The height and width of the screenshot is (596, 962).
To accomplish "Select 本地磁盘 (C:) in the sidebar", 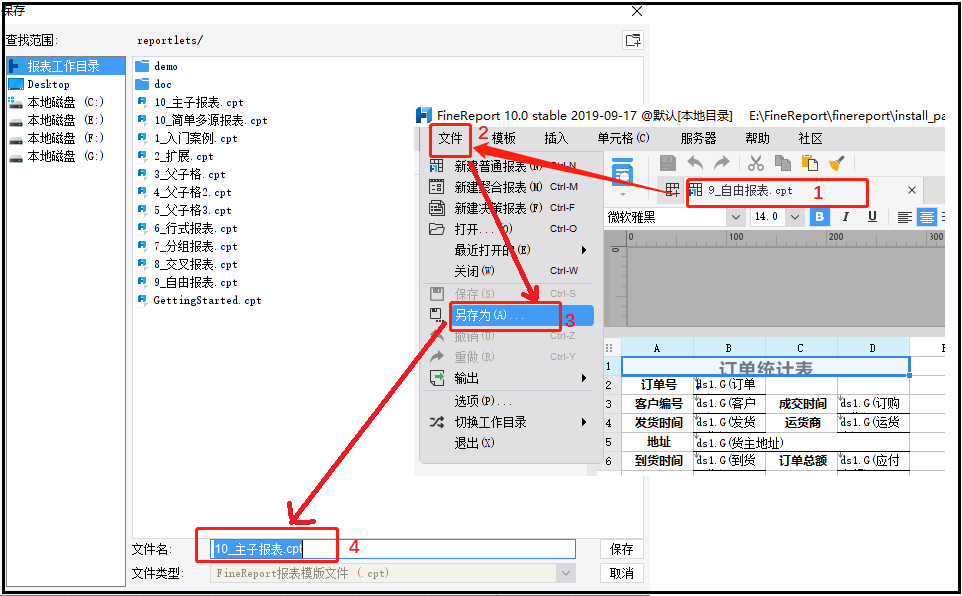I will point(66,102).
